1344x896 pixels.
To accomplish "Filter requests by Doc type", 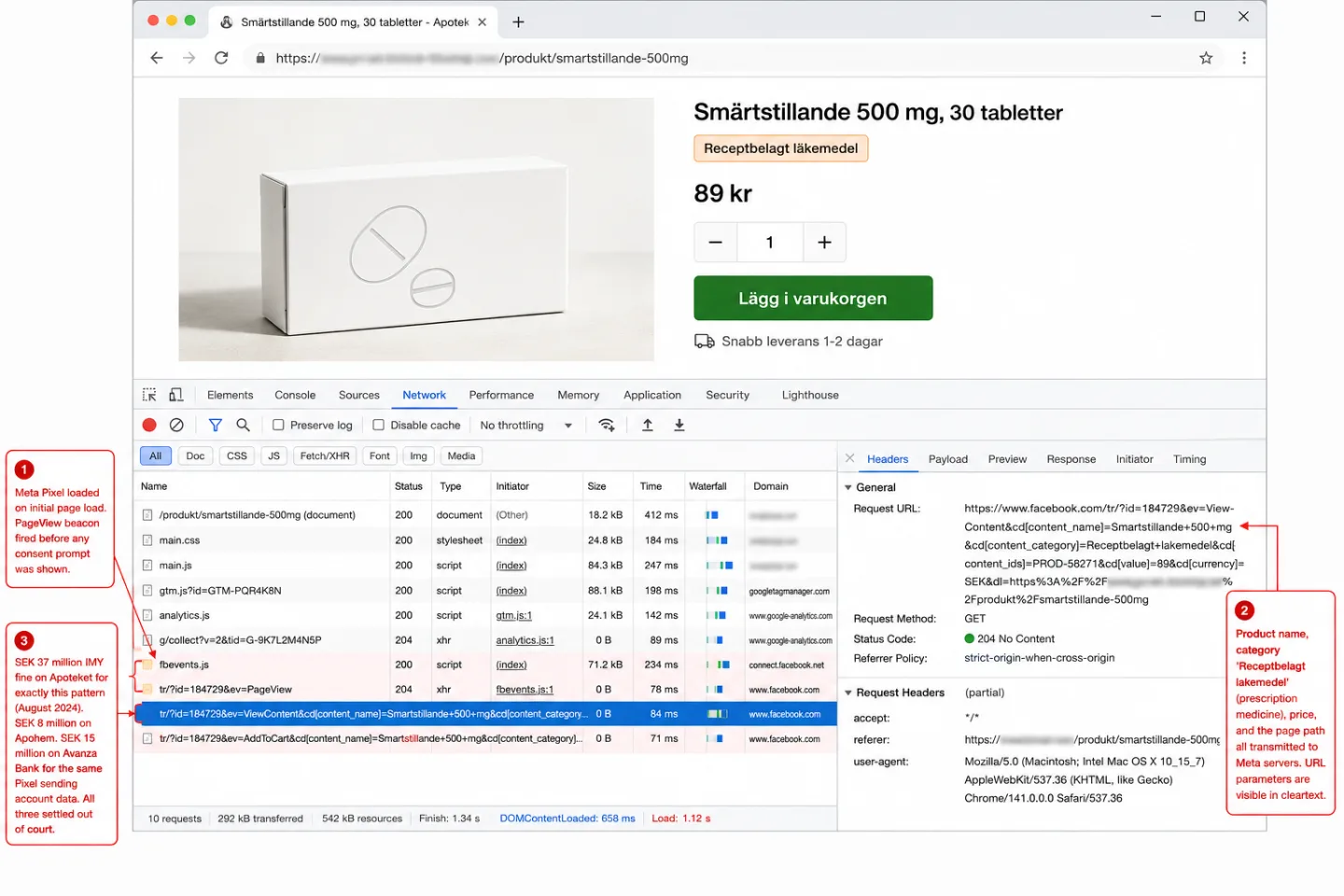I will [195, 456].
